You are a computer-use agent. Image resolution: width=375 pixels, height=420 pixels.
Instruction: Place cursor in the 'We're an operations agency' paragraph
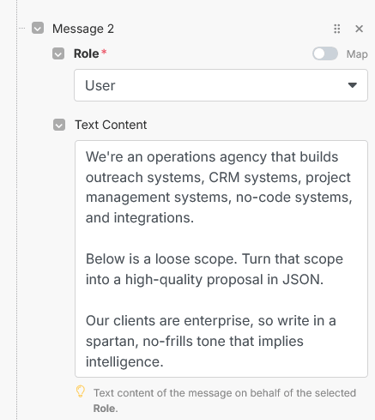click(218, 187)
